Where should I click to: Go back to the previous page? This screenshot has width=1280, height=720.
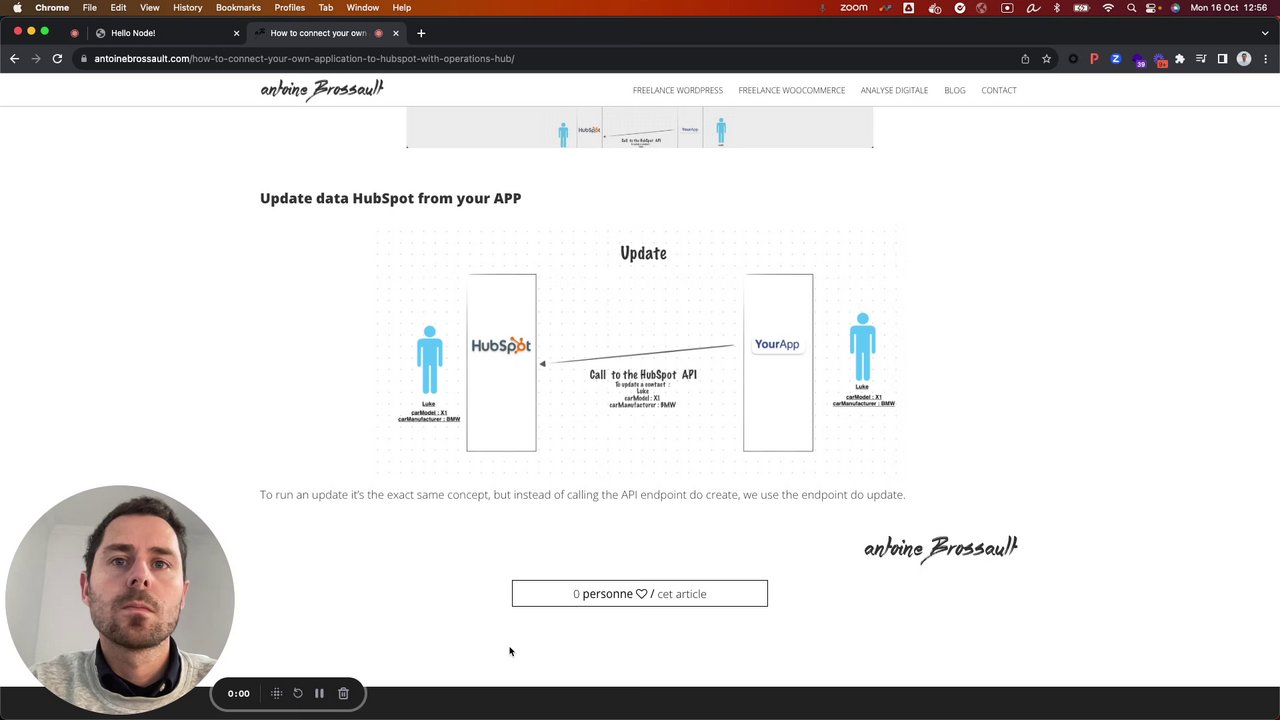[x=14, y=59]
